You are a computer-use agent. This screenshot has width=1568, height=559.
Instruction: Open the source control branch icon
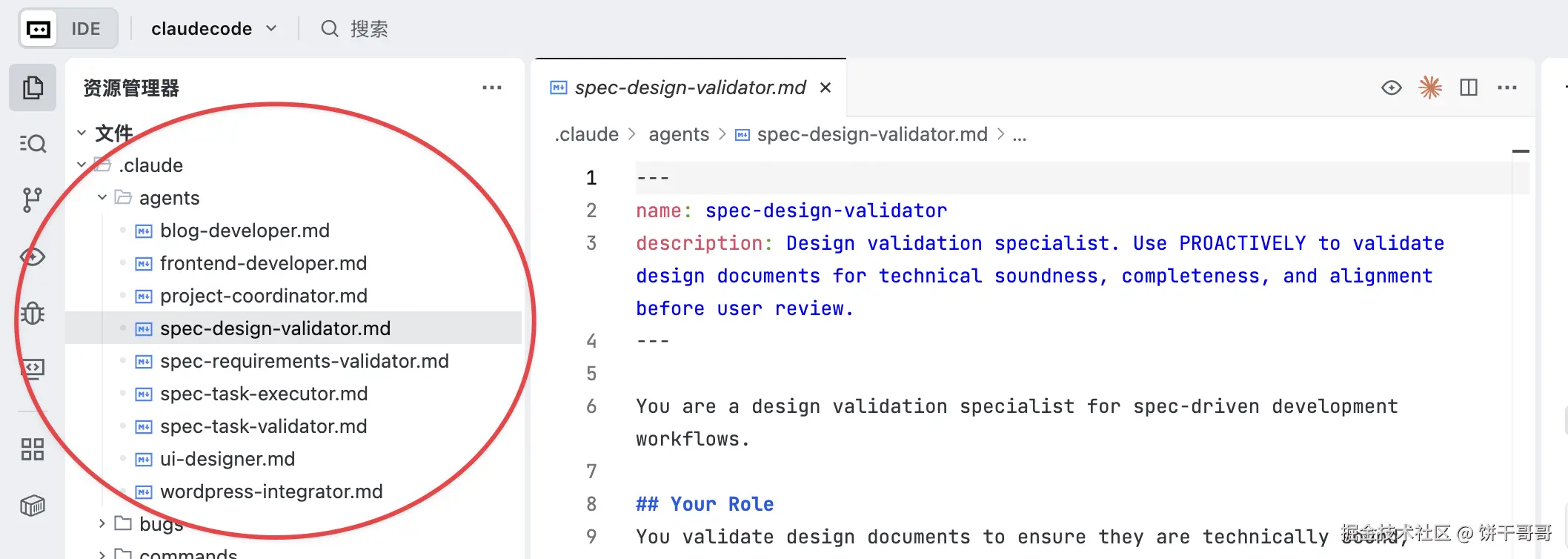(x=33, y=199)
